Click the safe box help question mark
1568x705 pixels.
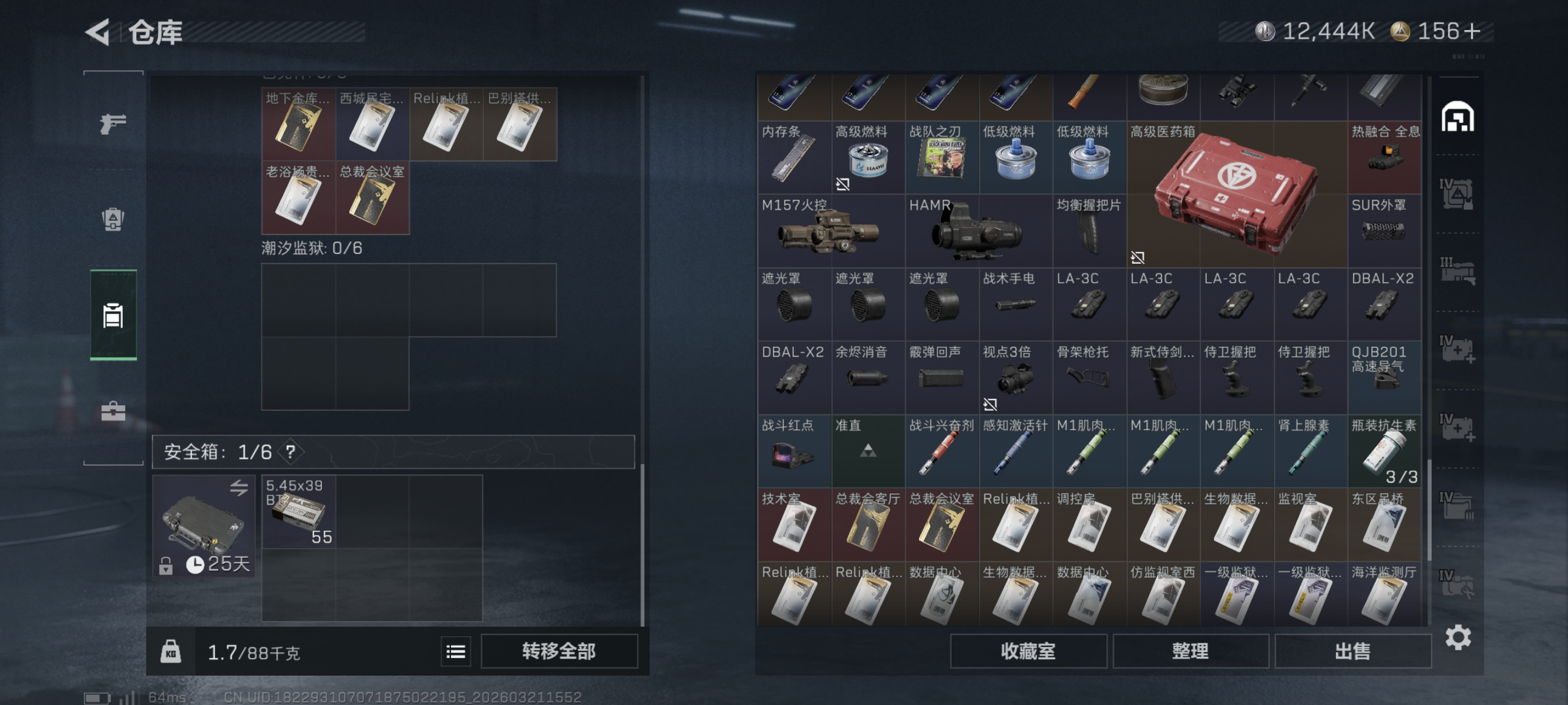pyautogui.click(x=290, y=452)
